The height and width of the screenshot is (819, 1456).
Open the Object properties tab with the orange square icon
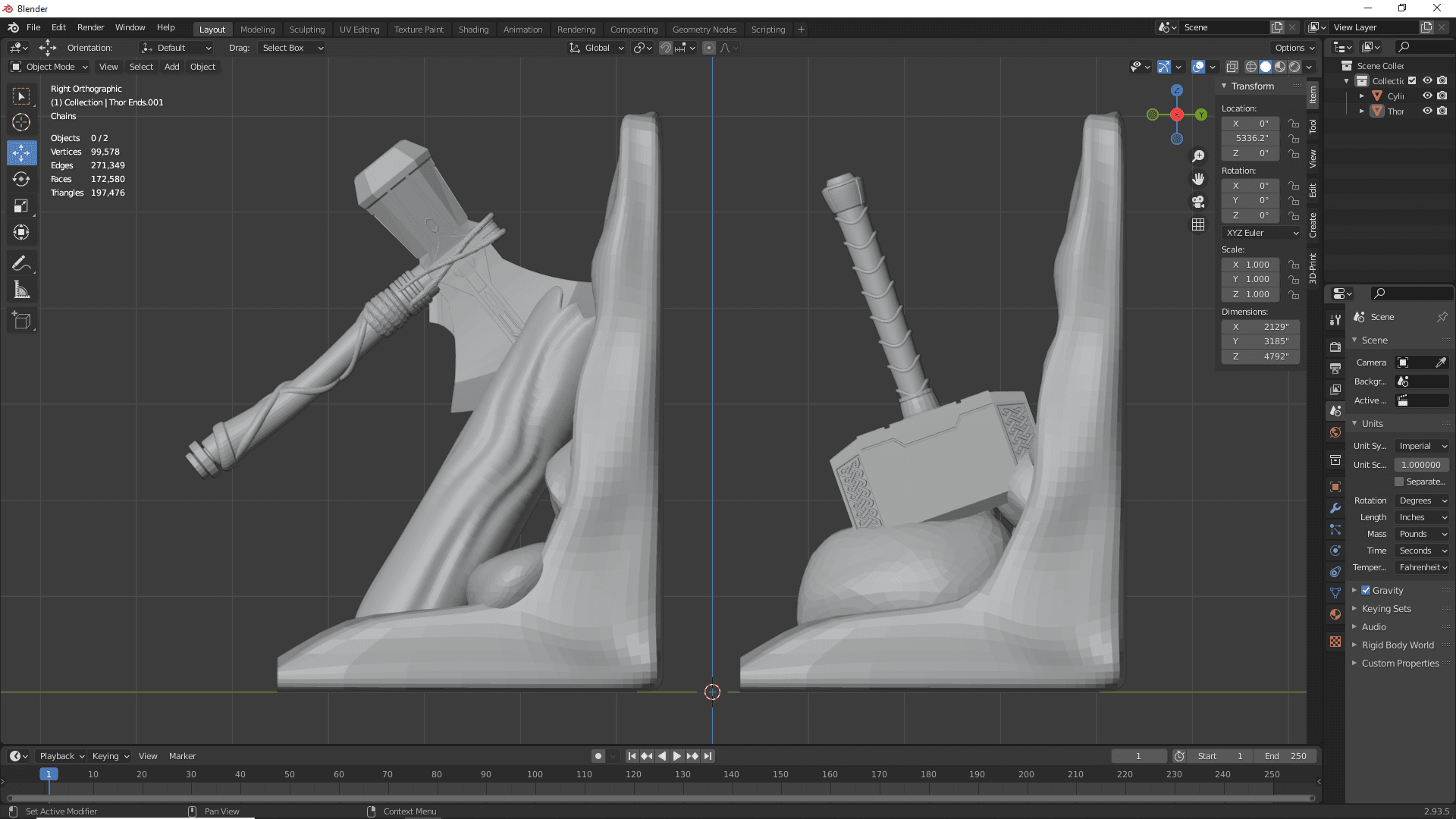(1335, 487)
